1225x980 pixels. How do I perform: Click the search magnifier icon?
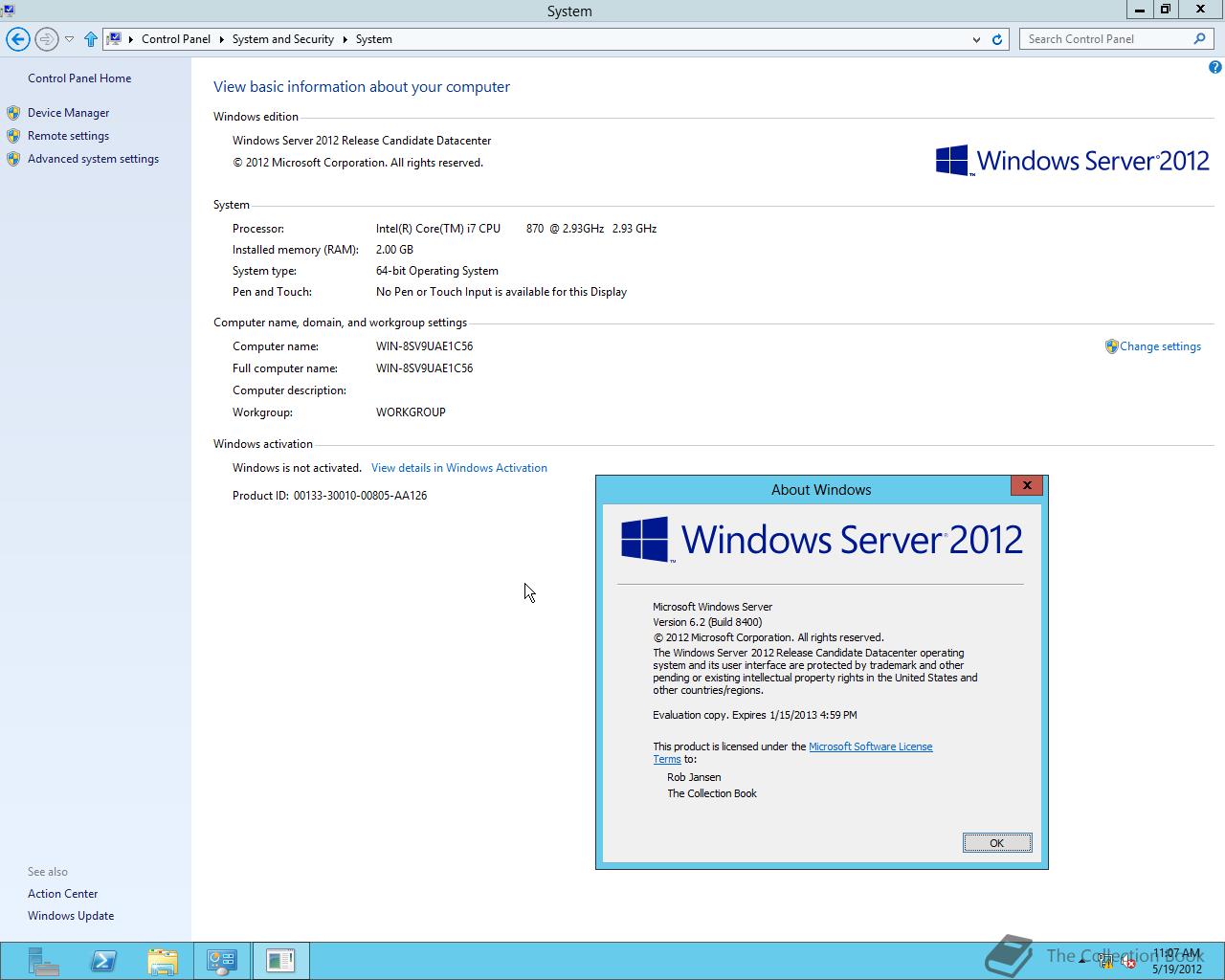point(1199,39)
